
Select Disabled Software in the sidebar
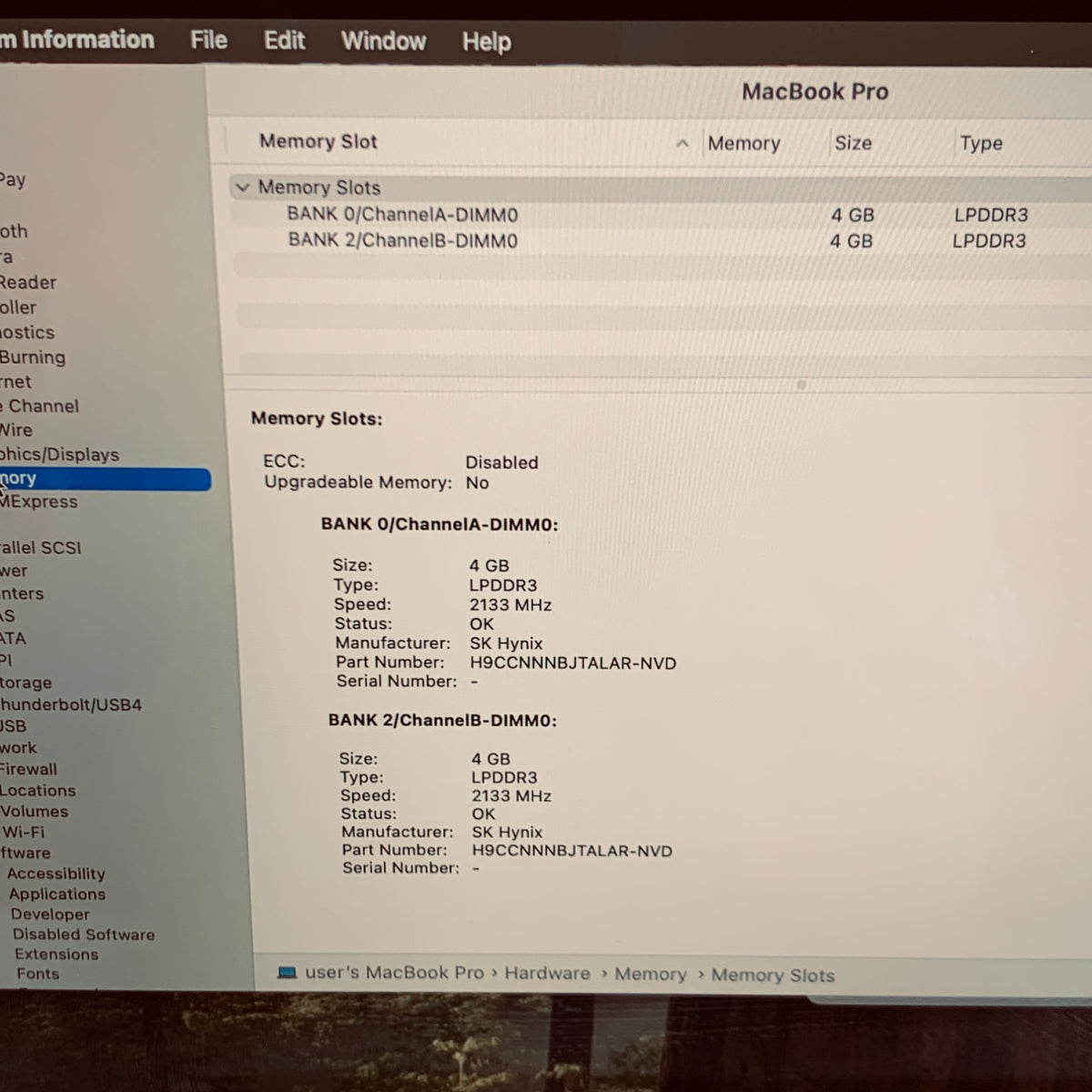(x=84, y=935)
